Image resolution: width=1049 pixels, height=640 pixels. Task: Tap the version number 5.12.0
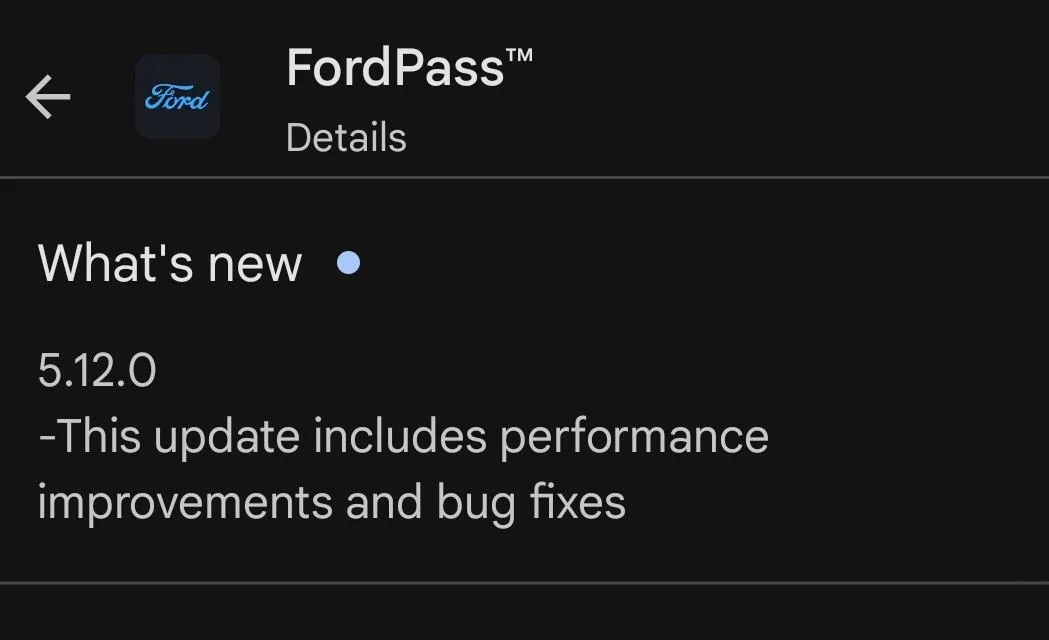[x=95, y=373]
